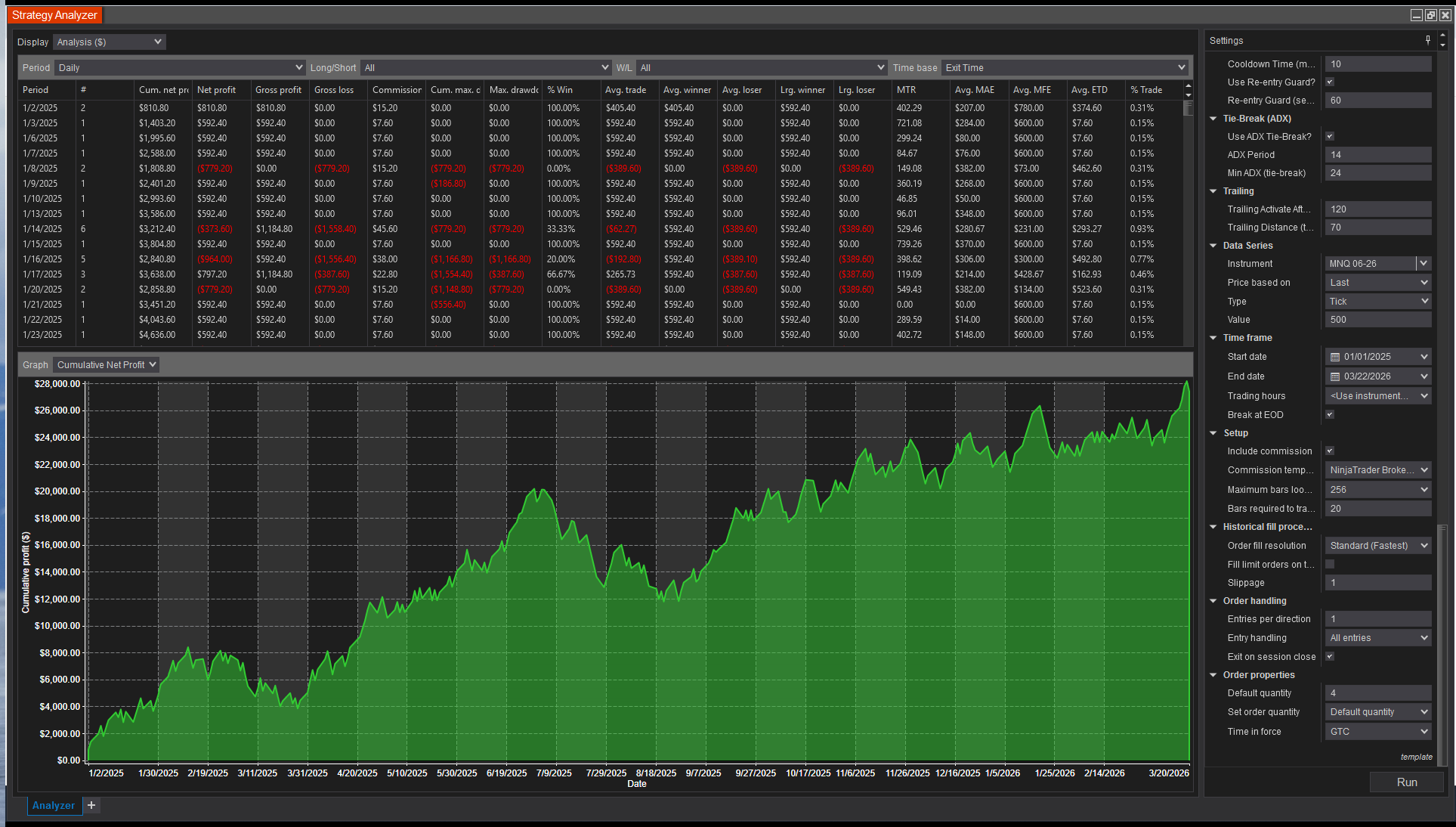Sort by Net profit column header
Screen dimensions: 1456x827
coord(217,89)
